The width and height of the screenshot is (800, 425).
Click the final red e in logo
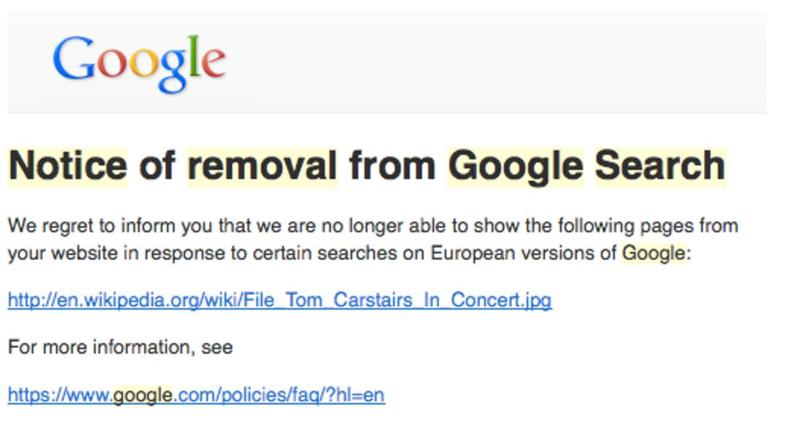coord(213,63)
